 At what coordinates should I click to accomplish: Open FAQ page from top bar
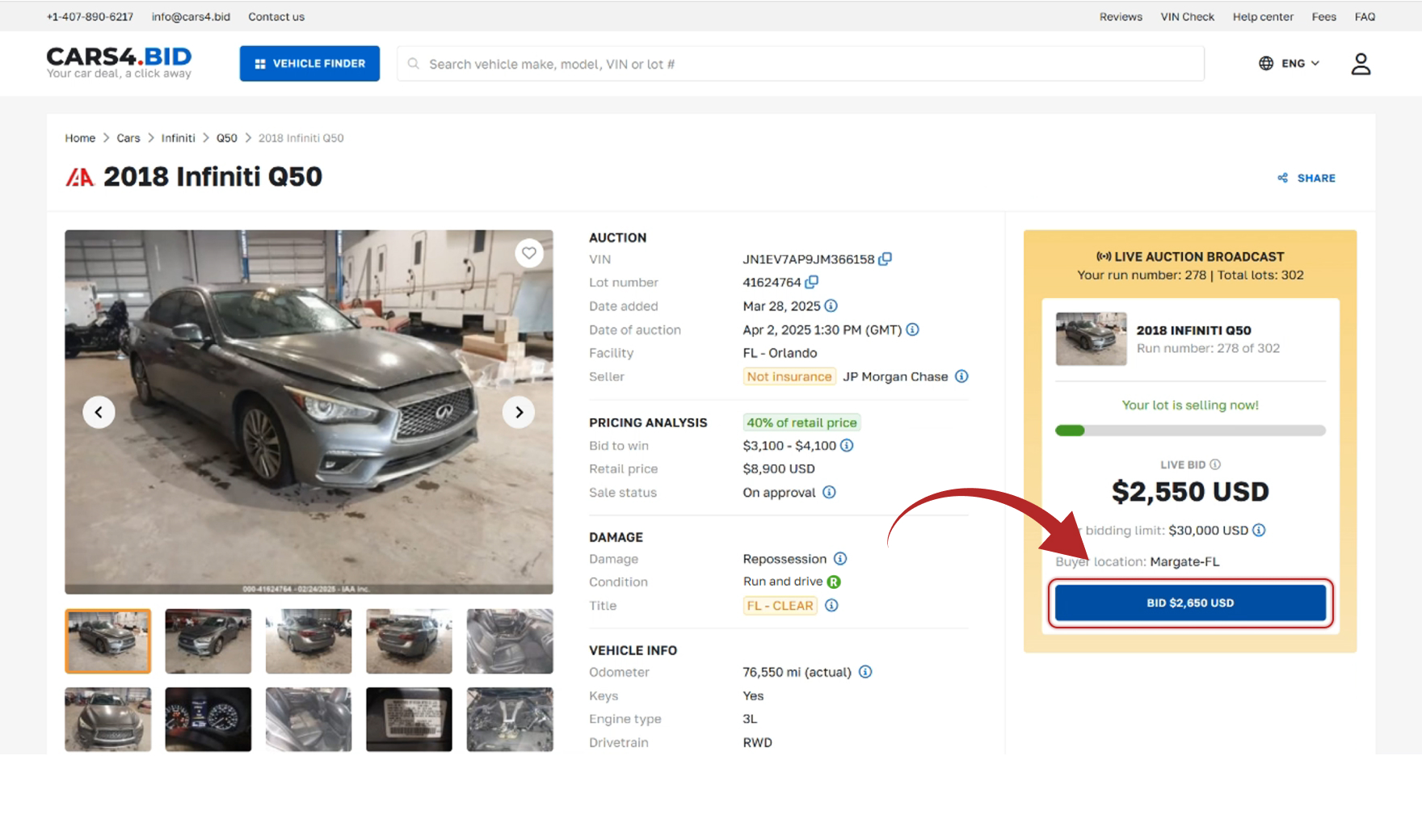[1365, 17]
